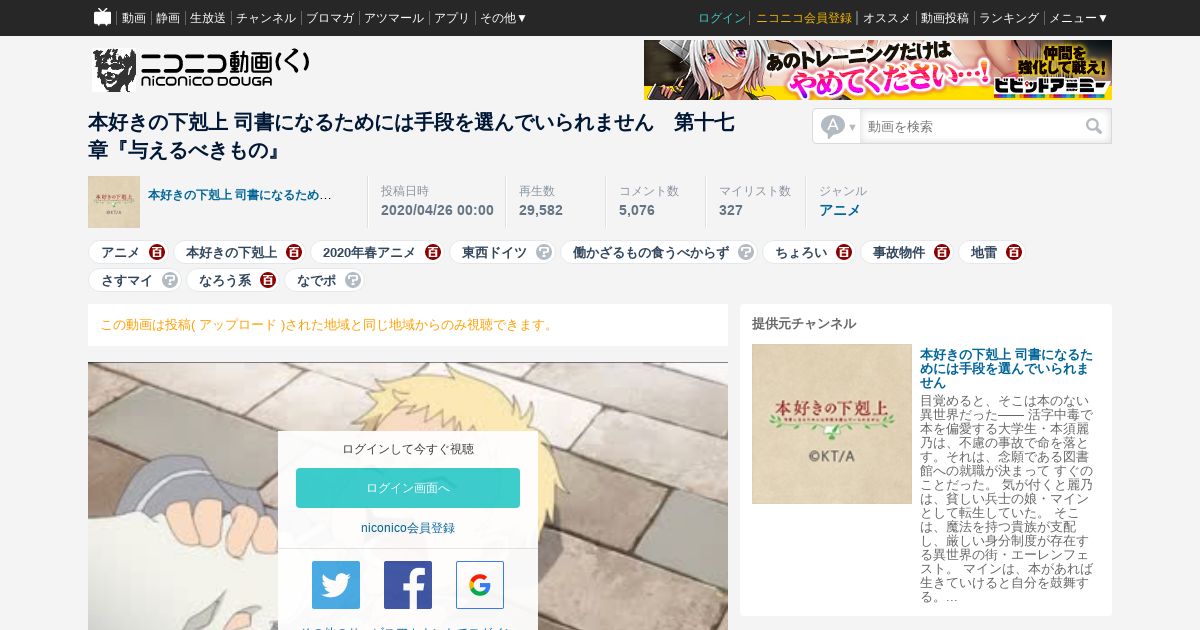
Task: Click the channel thumbnail beside the title
Action: tap(114, 202)
